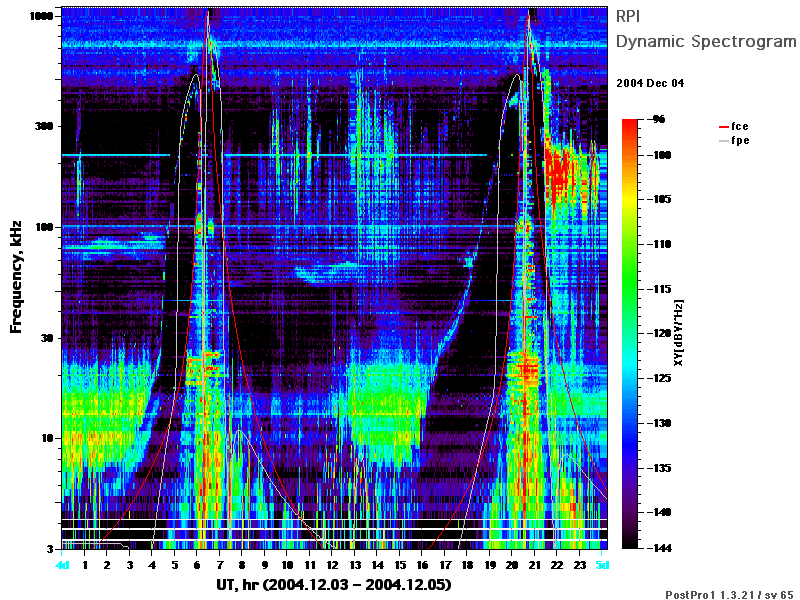Click the fce legend label
The height and width of the screenshot is (600, 800).
(740, 127)
